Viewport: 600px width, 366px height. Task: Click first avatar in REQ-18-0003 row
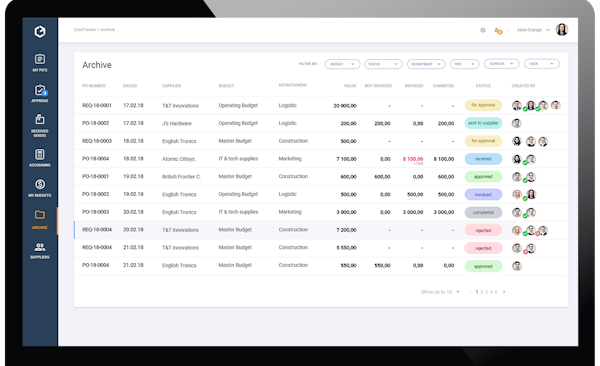pyautogui.click(x=517, y=141)
